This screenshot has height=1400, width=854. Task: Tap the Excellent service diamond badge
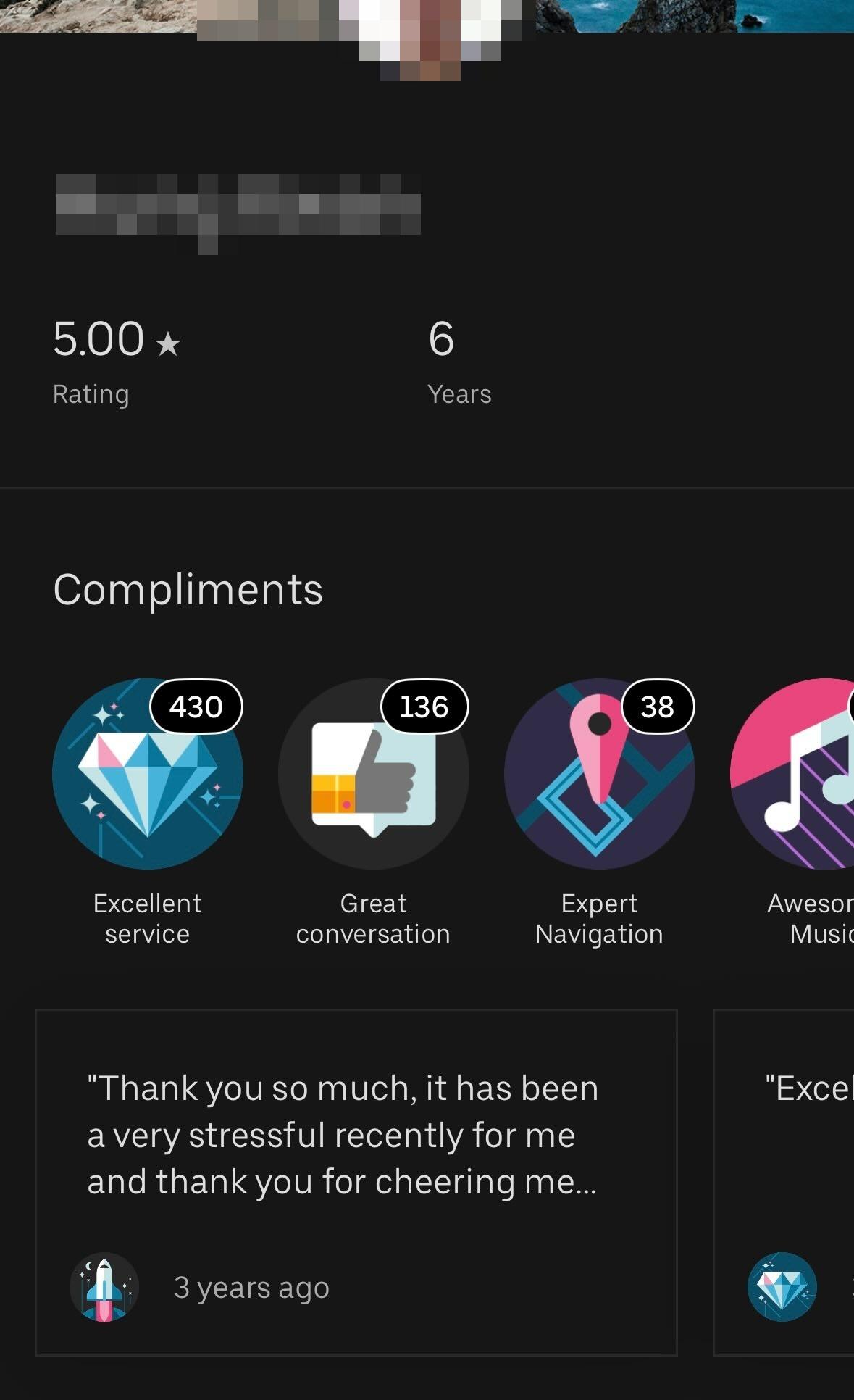point(147,774)
